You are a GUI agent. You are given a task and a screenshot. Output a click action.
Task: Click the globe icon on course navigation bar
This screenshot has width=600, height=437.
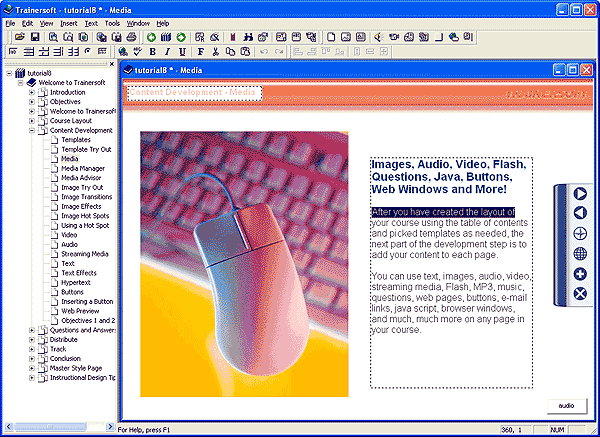(580, 253)
